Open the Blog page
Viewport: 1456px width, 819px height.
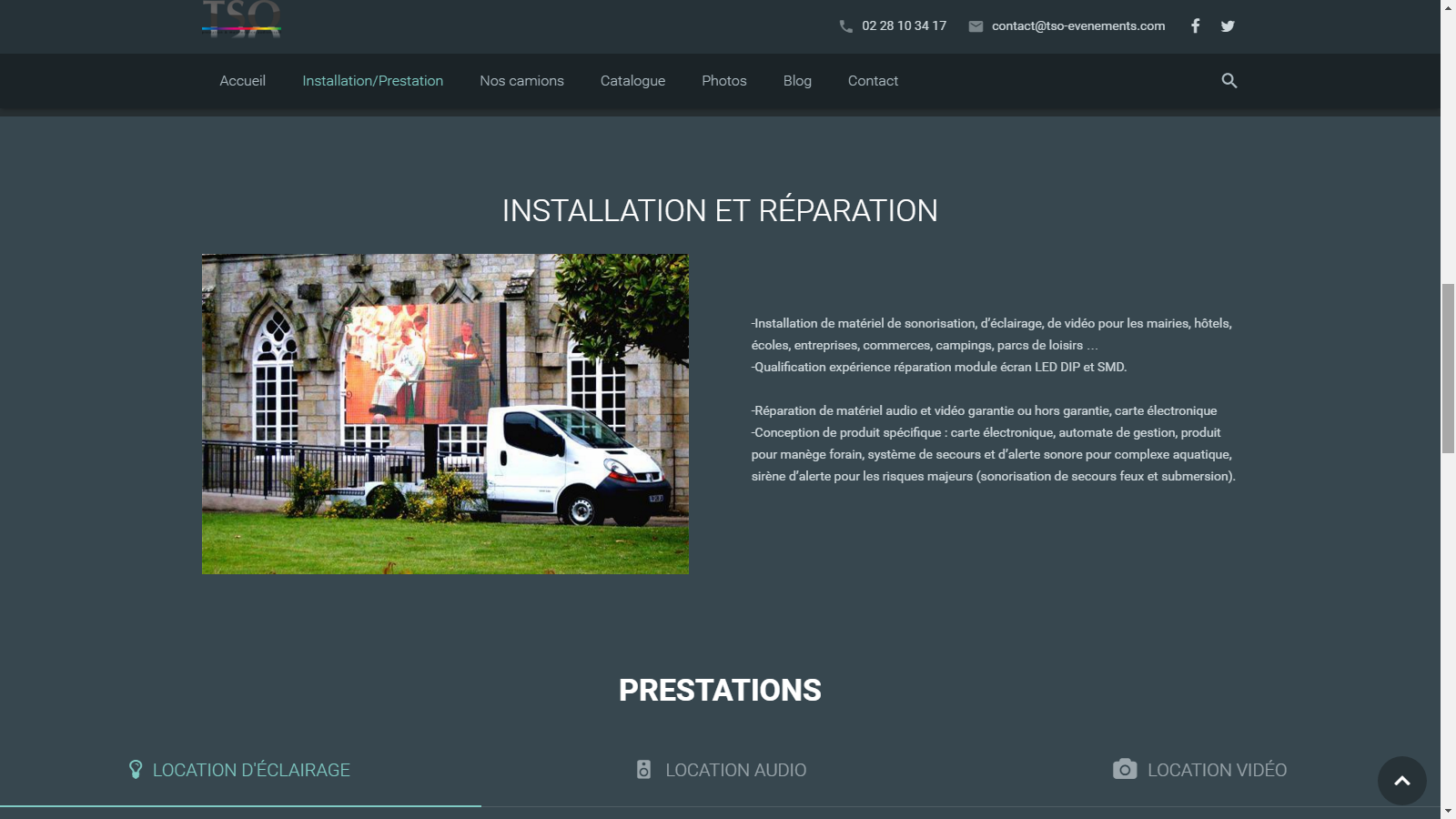point(797,81)
